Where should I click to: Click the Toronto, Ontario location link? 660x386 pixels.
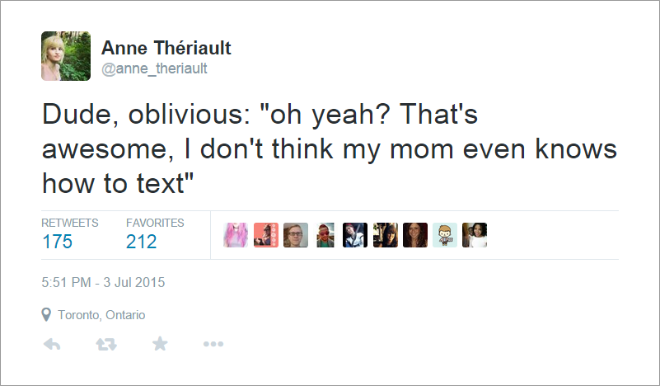[101, 315]
